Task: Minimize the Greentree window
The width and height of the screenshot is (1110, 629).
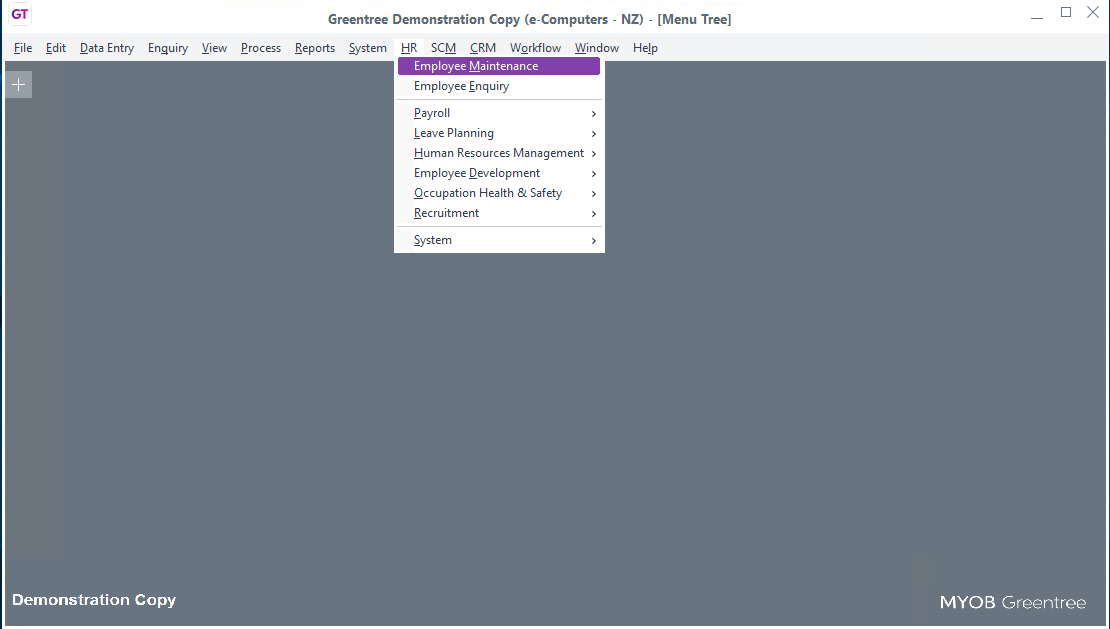Action: (1037, 14)
